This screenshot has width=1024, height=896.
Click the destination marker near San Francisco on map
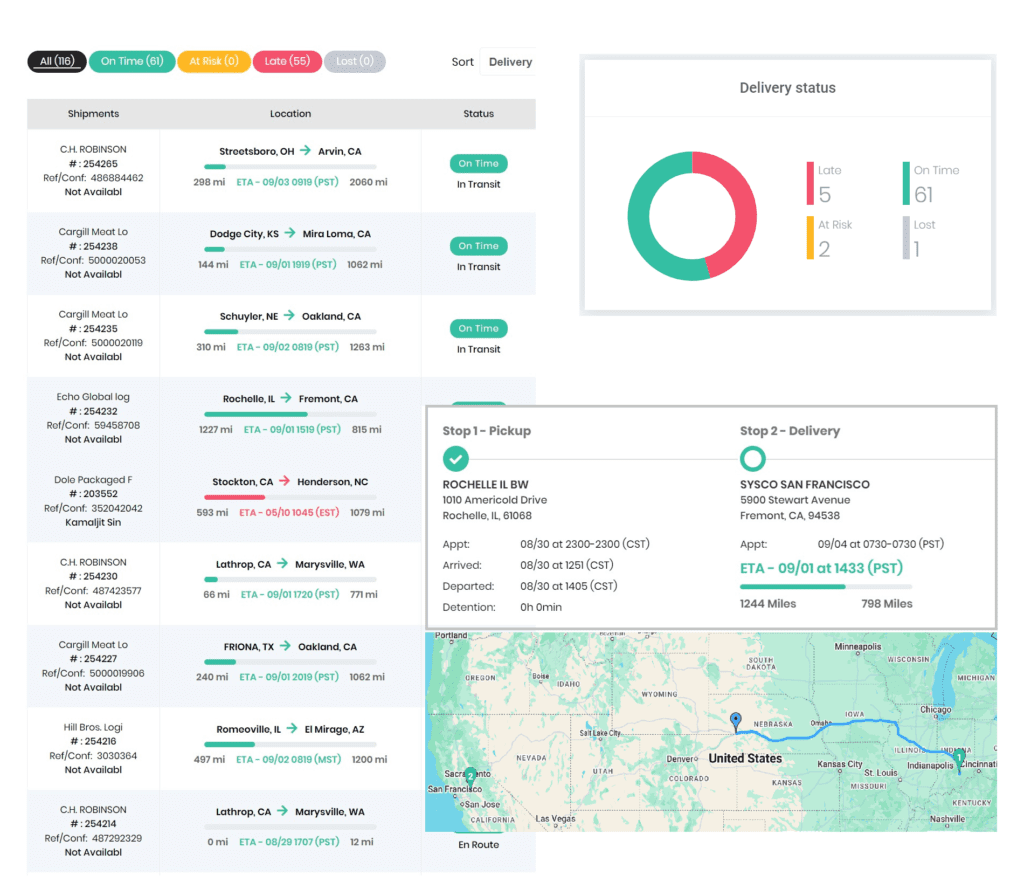(x=470, y=776)
